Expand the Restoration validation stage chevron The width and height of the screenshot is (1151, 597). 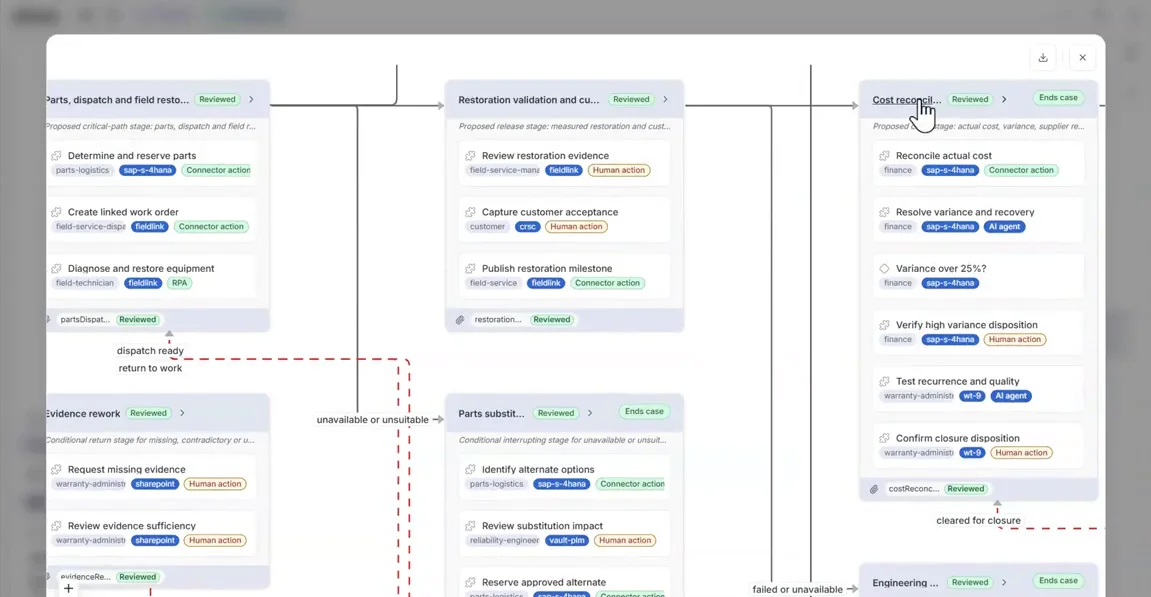point(665,99)
